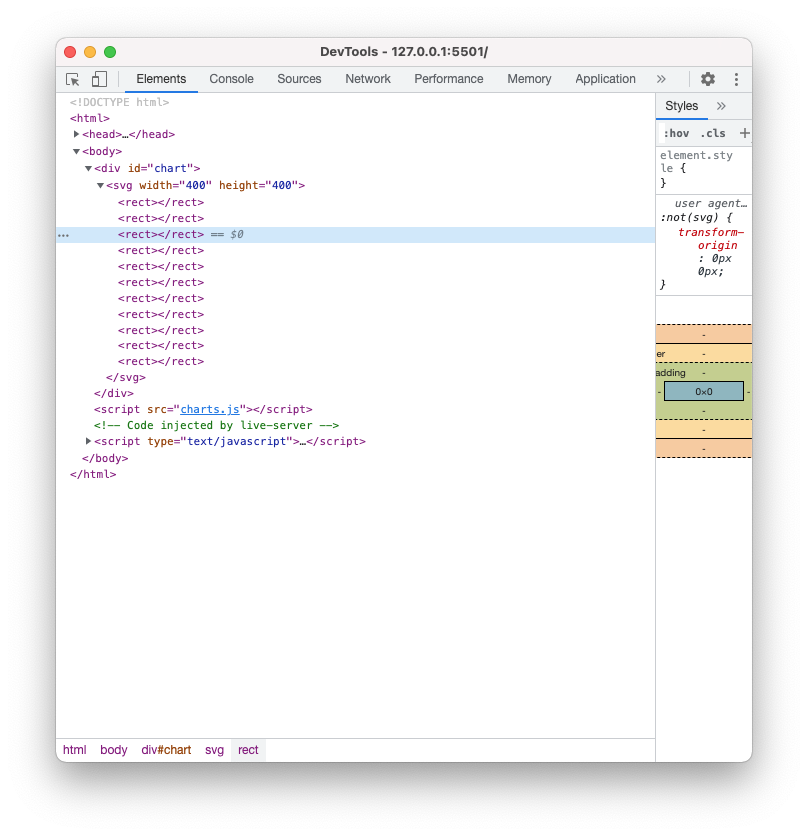Screen dimensions: 808x836
Task: Toggle the :hov element state panel
Action: click(x=676, y=133)
